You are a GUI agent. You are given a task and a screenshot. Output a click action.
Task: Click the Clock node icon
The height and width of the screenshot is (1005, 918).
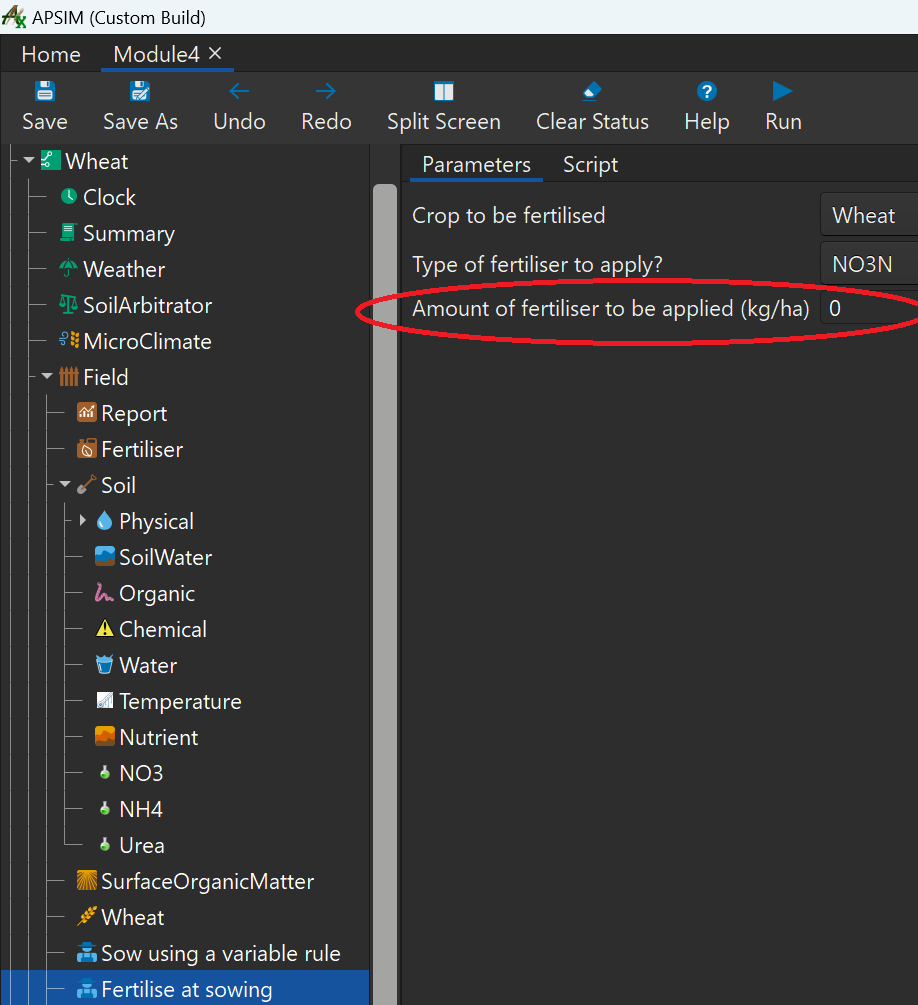69,196
